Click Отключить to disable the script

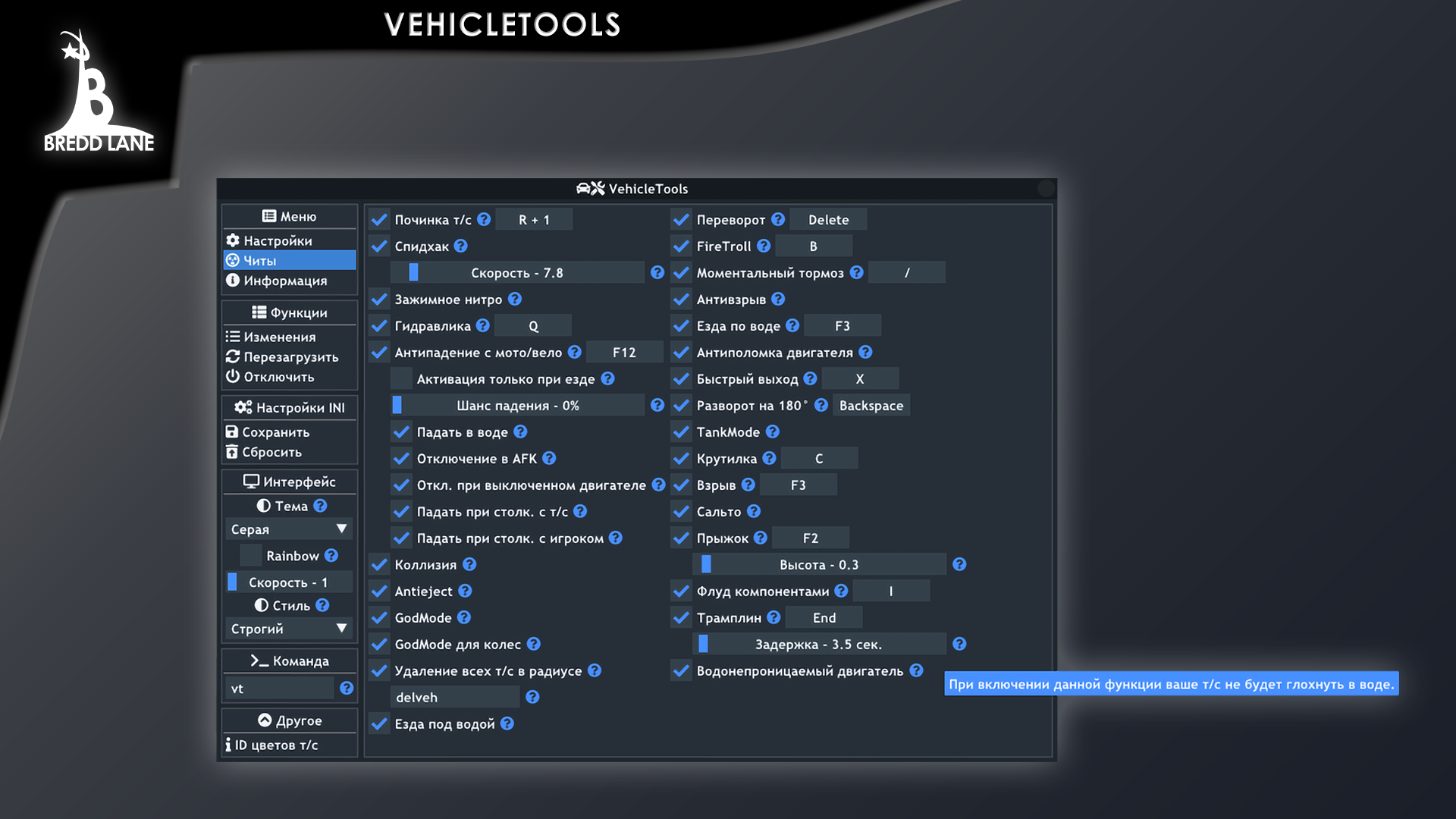point(289,377)
